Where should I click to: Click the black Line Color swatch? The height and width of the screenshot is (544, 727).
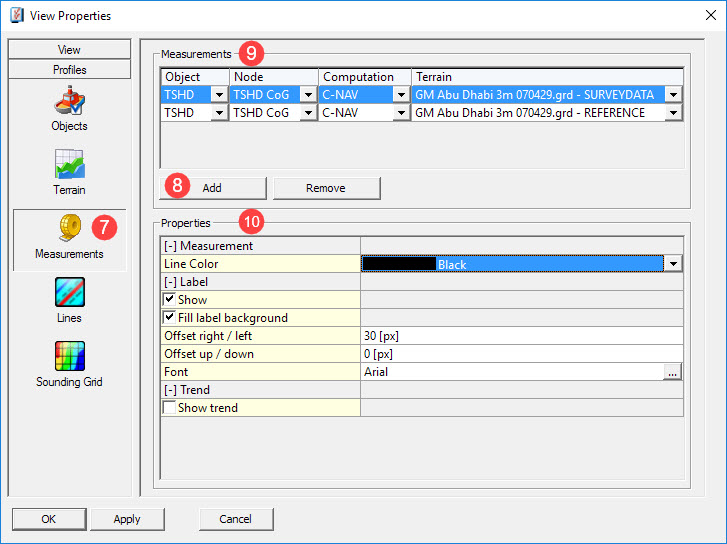(x=399, y=264)
